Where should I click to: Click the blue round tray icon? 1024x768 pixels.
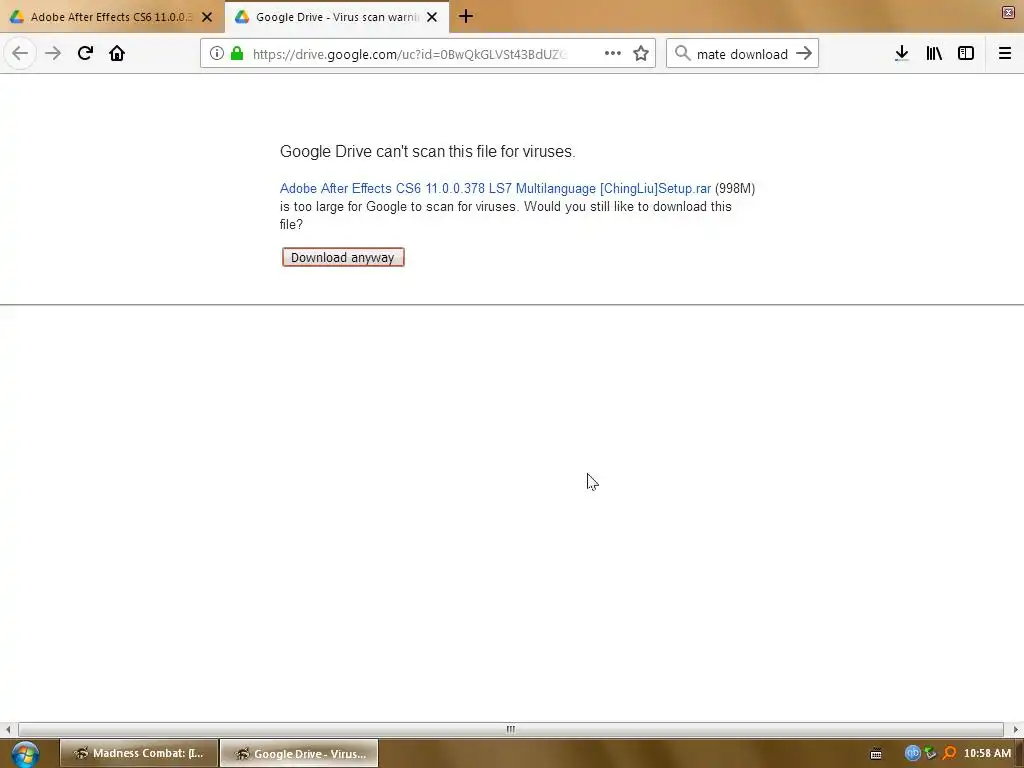click(912, 753)
